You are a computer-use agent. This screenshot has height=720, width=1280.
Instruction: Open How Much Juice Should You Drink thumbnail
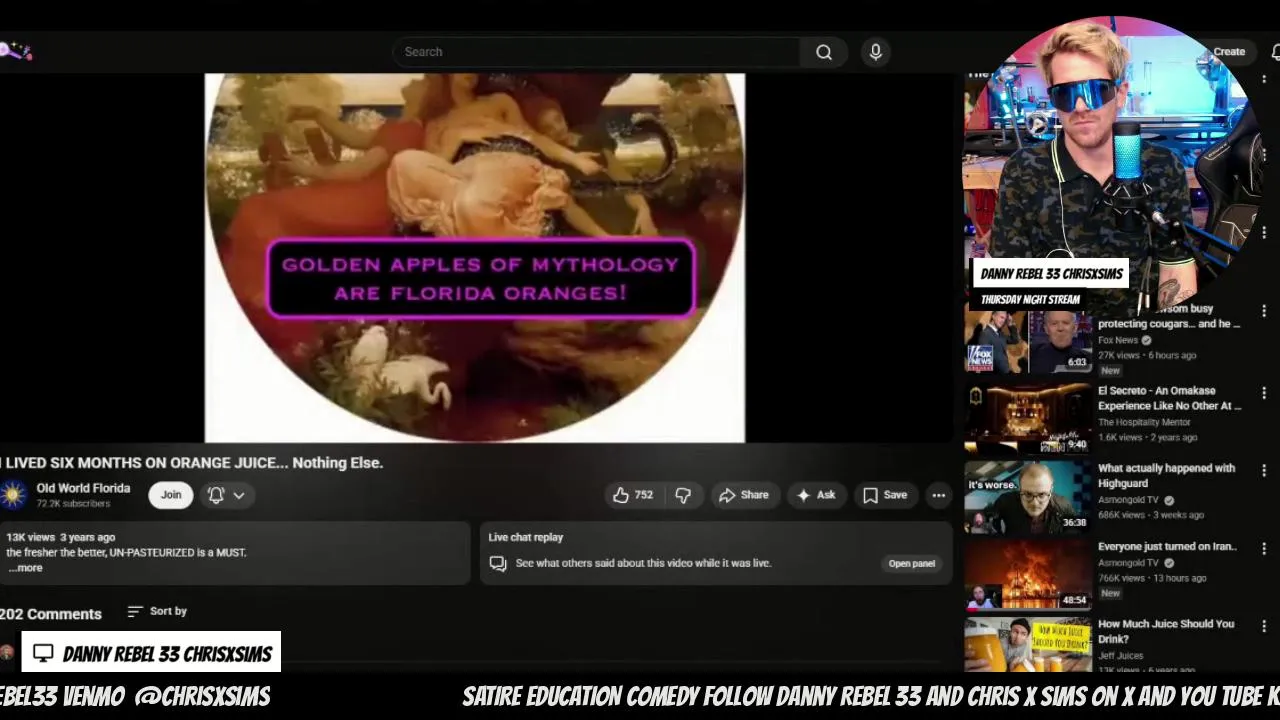pyautogui.click(x=1028, y=646)
